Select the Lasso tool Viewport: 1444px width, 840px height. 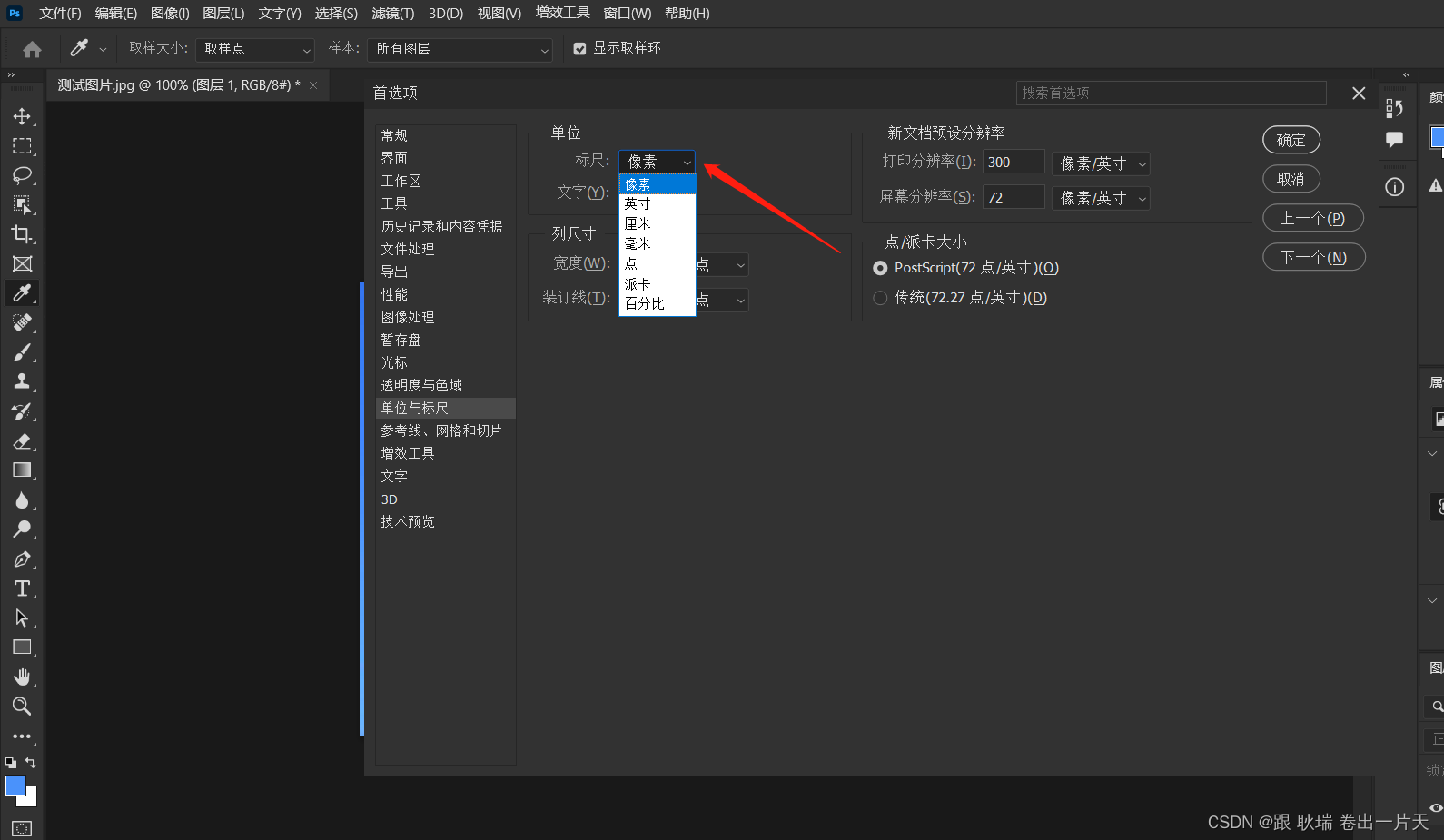coord(22,175)
